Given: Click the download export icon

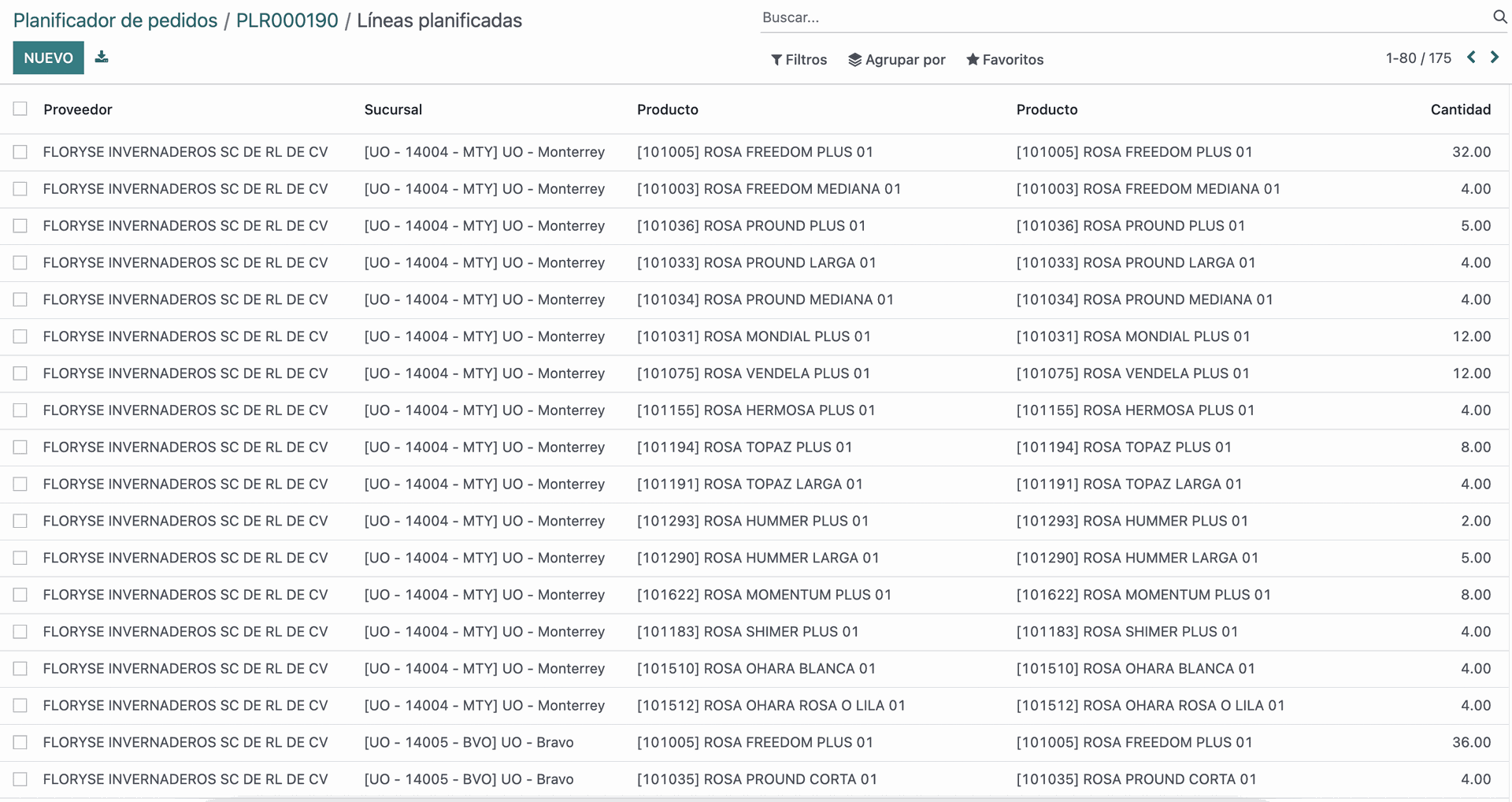Looking at the screenshot, I should 102,57.
